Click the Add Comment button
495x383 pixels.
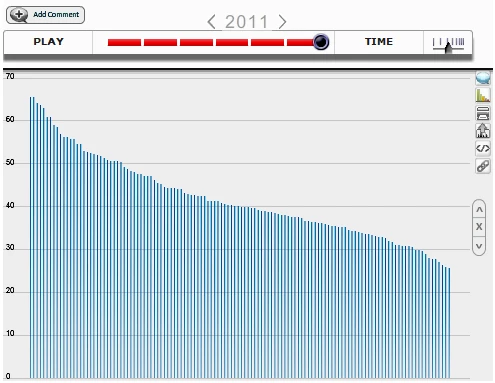click(x=45, y=15)
